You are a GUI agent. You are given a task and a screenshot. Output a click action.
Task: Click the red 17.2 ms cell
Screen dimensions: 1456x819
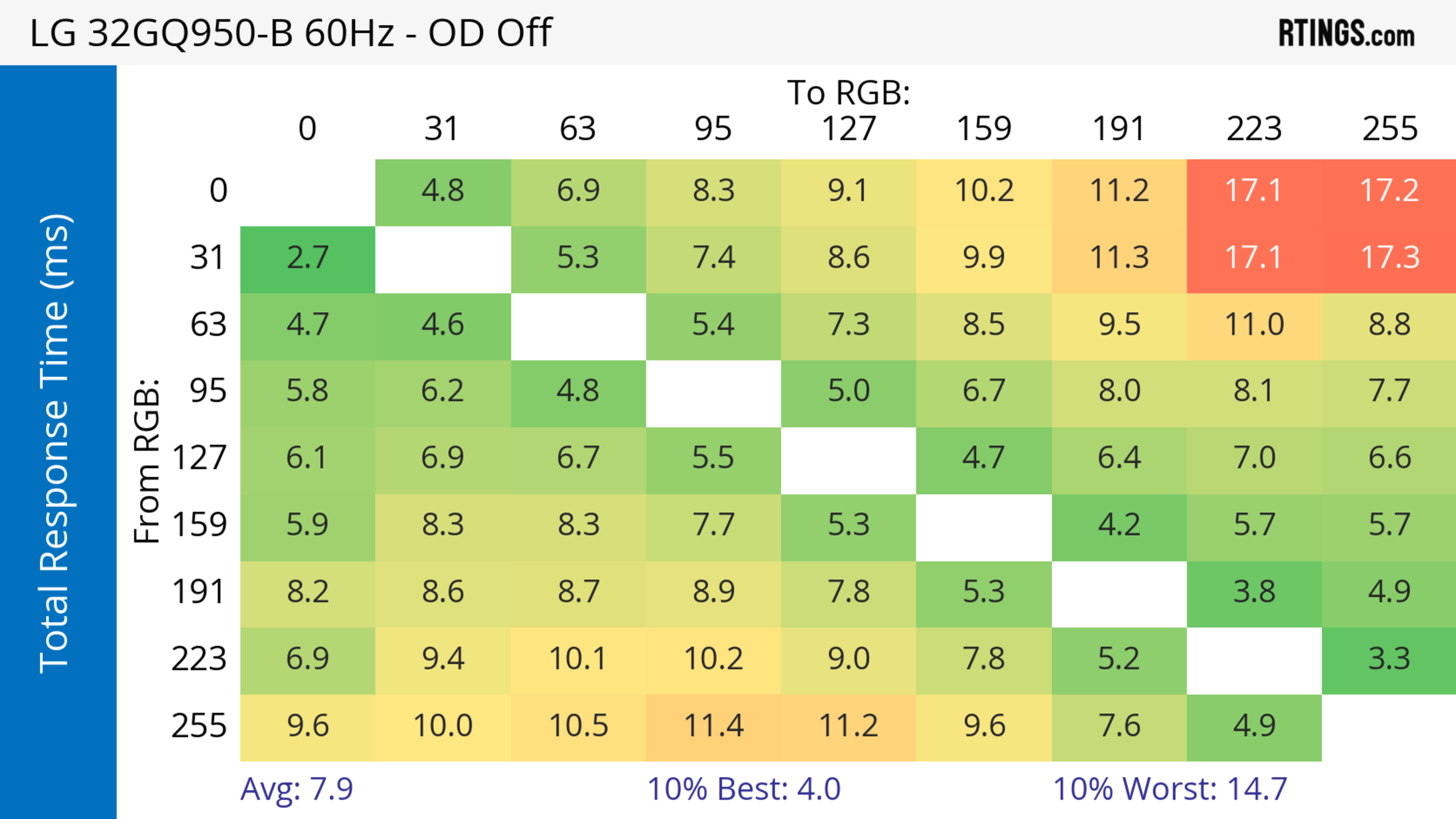tap(1389, 191)
